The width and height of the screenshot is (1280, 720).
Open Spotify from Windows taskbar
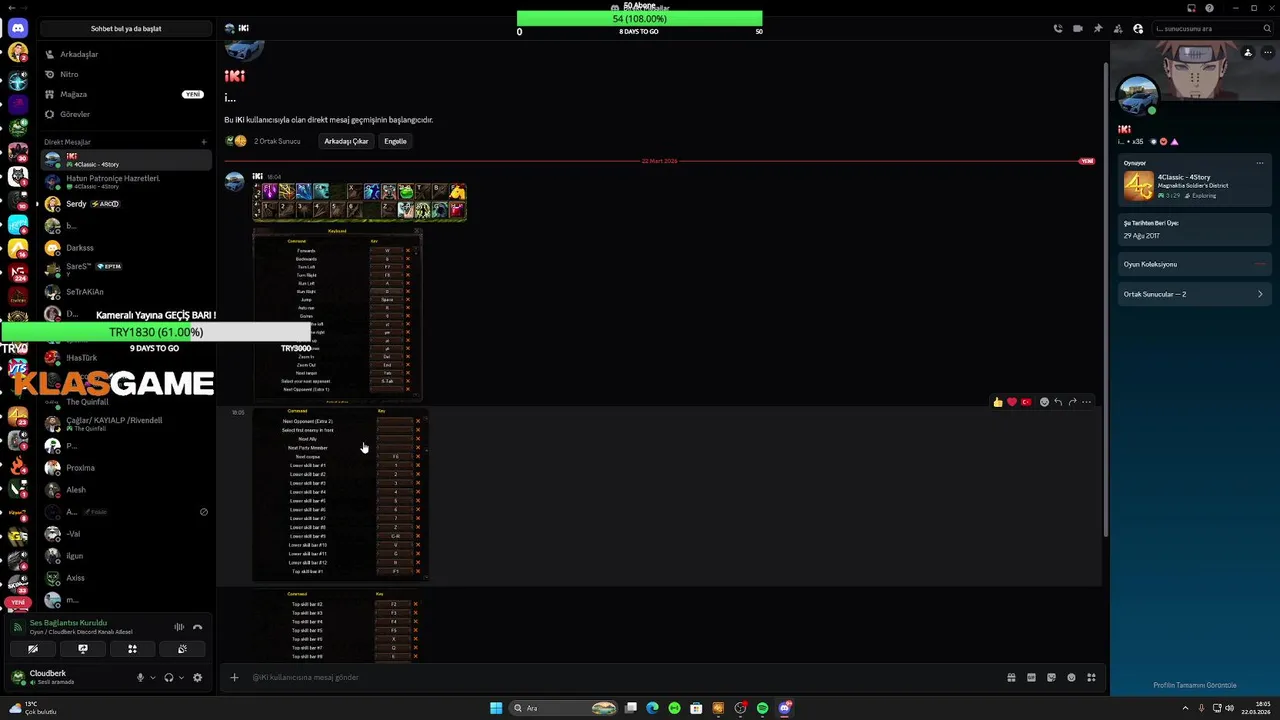[762, 708]
